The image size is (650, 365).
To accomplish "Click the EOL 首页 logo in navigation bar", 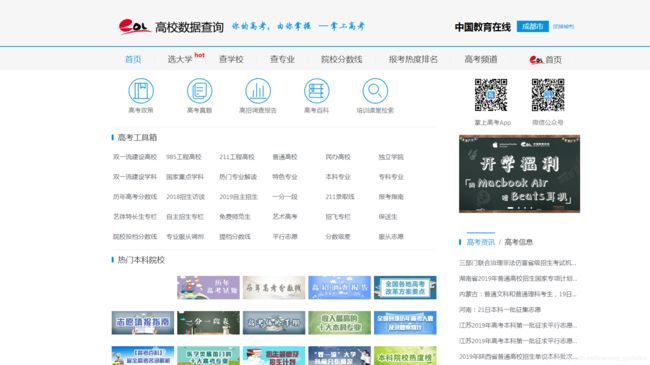I will click(x=546, y=60).
